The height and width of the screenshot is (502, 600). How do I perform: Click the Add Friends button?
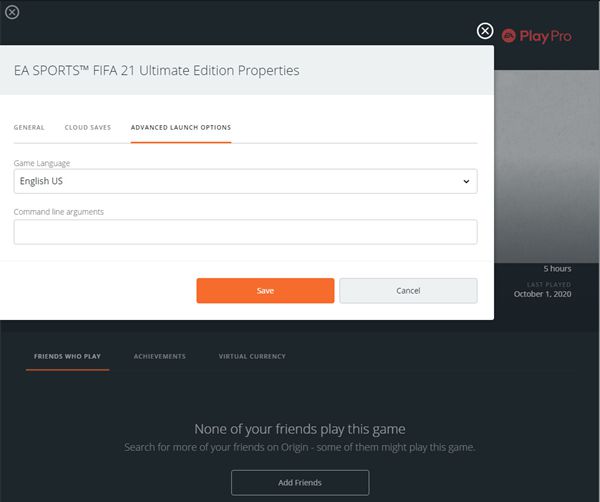click(x=300, y=482)
